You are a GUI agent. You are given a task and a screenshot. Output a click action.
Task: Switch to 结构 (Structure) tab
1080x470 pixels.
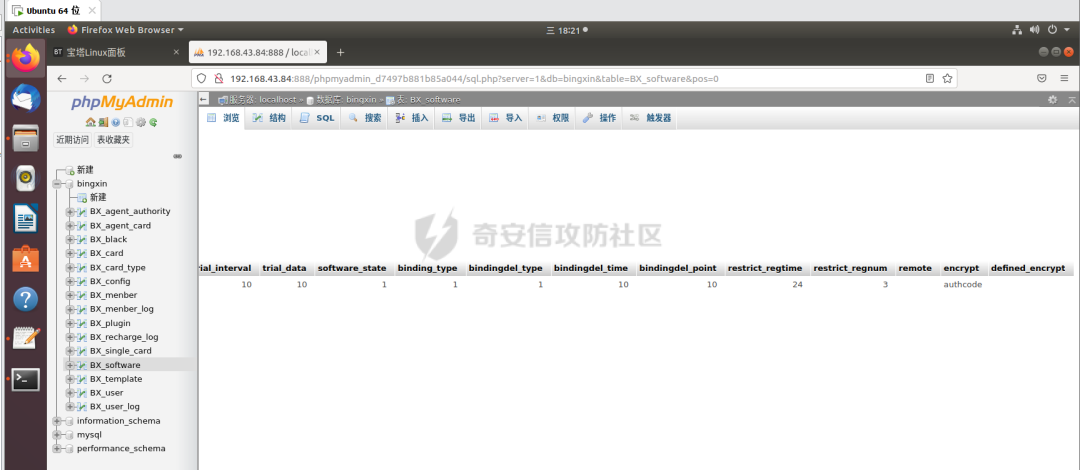(269, 118)
